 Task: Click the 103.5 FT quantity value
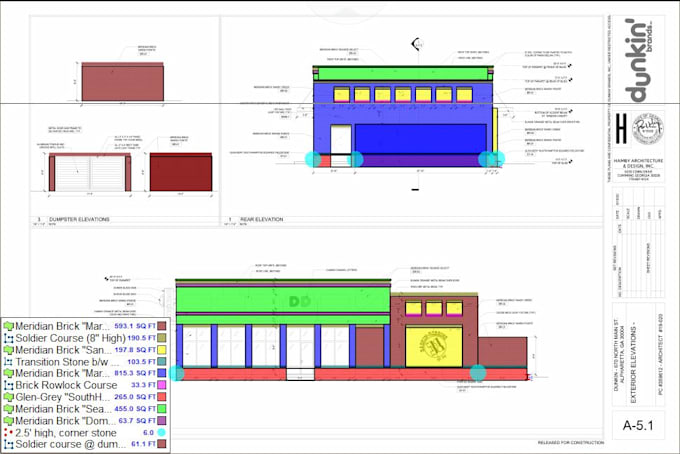[141, 362]
